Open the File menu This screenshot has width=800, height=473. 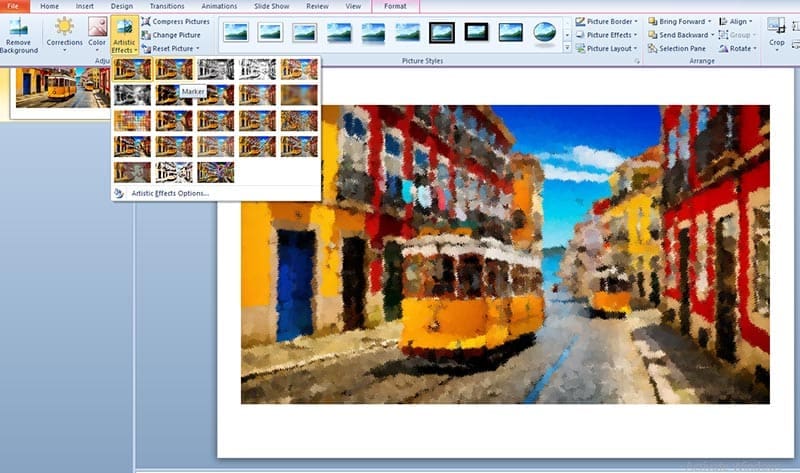pos(15,6)
